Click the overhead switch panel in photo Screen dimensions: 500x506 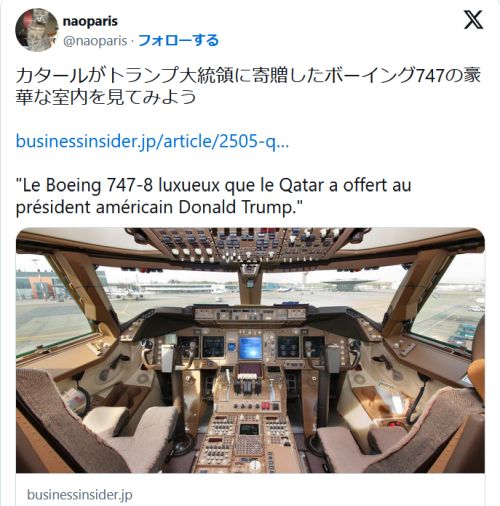pyautogui.click(x=250, y=245)
